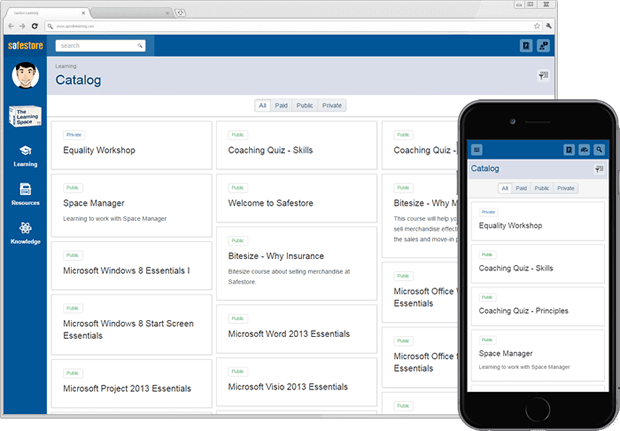Open new browser tab button
Viewport: 620px width, 431px height.
point(180,13)
